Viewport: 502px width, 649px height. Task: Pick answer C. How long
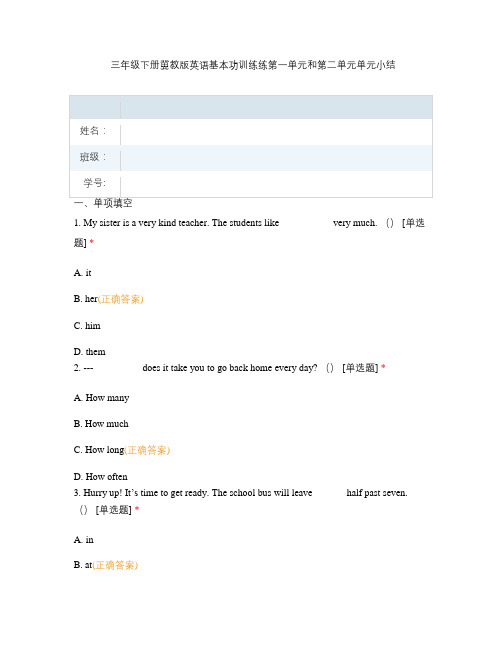tap(99, 450)
